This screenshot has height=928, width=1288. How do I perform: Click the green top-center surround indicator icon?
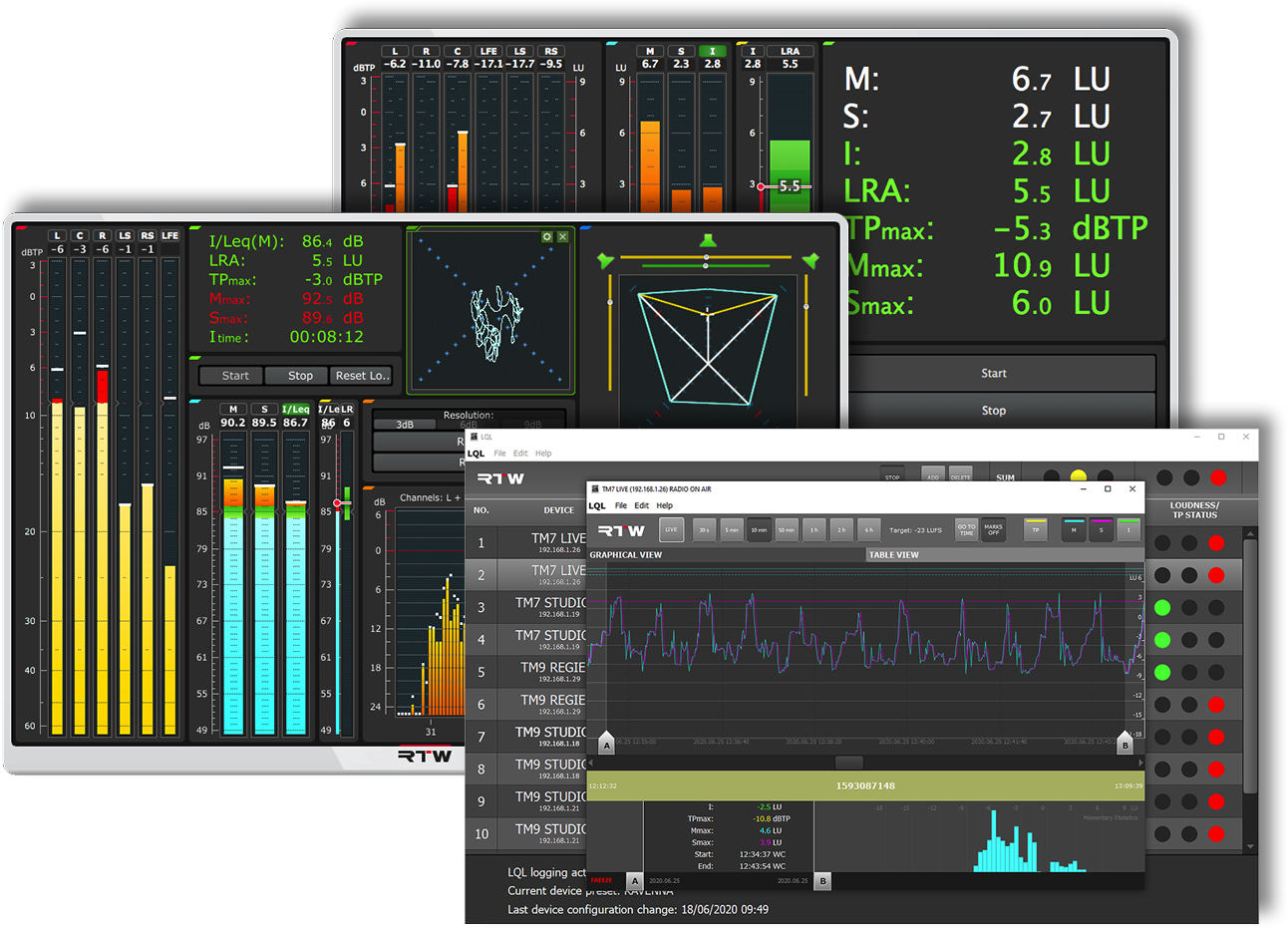[x=708, y=240]
